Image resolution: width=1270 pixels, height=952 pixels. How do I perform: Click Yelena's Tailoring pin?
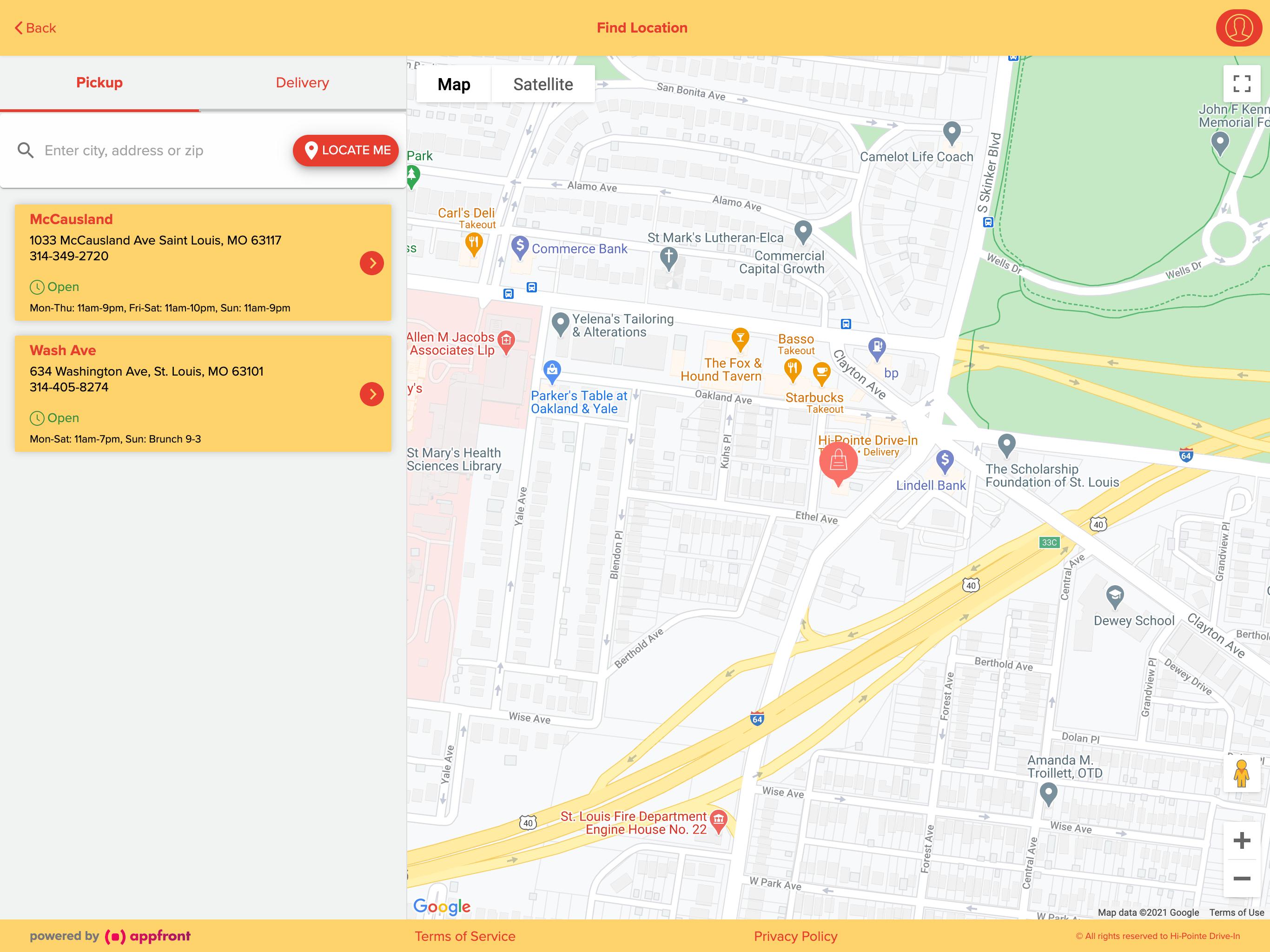[560, 324]
